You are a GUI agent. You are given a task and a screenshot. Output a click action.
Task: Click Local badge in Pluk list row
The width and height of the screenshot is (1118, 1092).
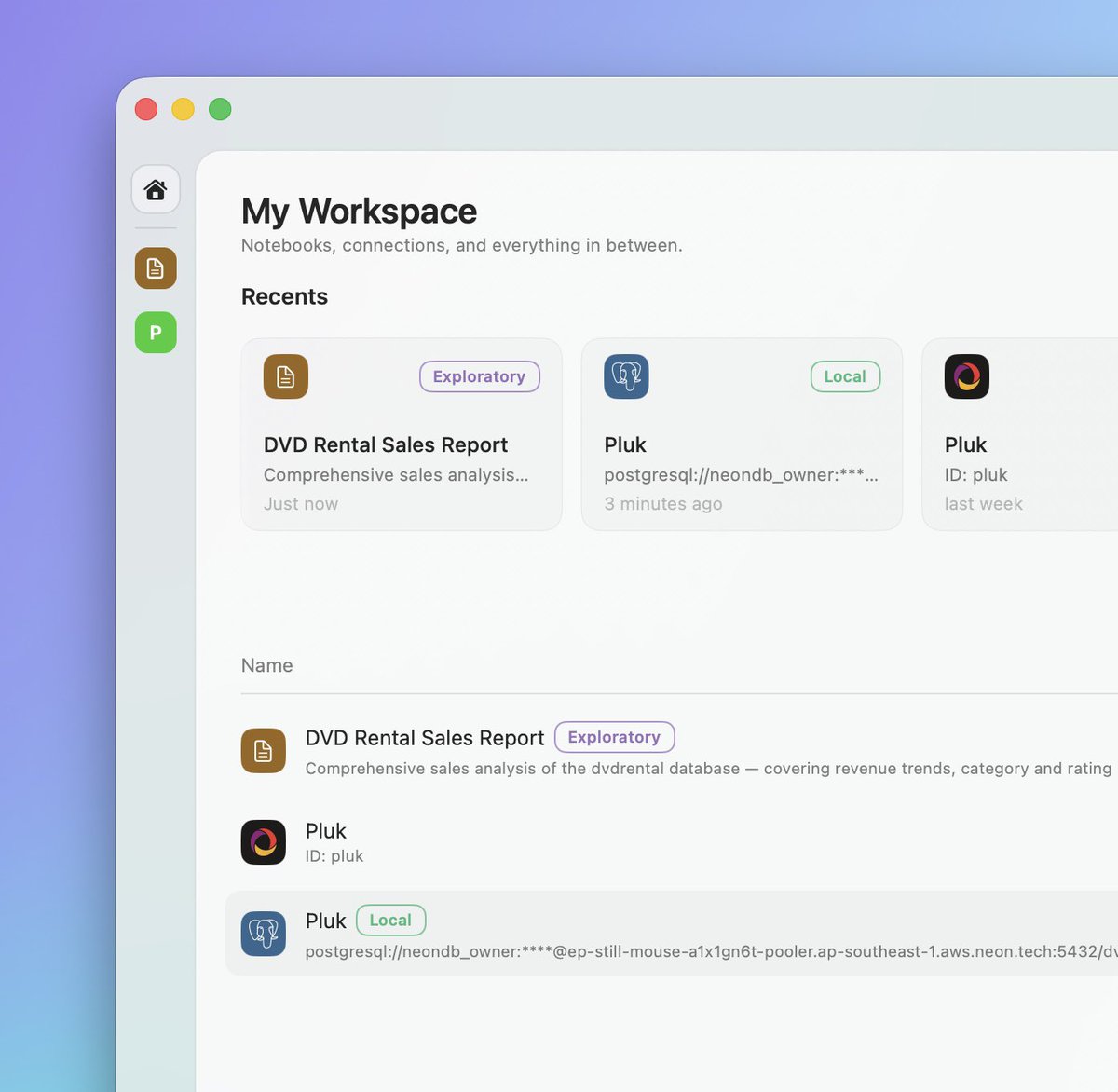click(x=391, y=921)
